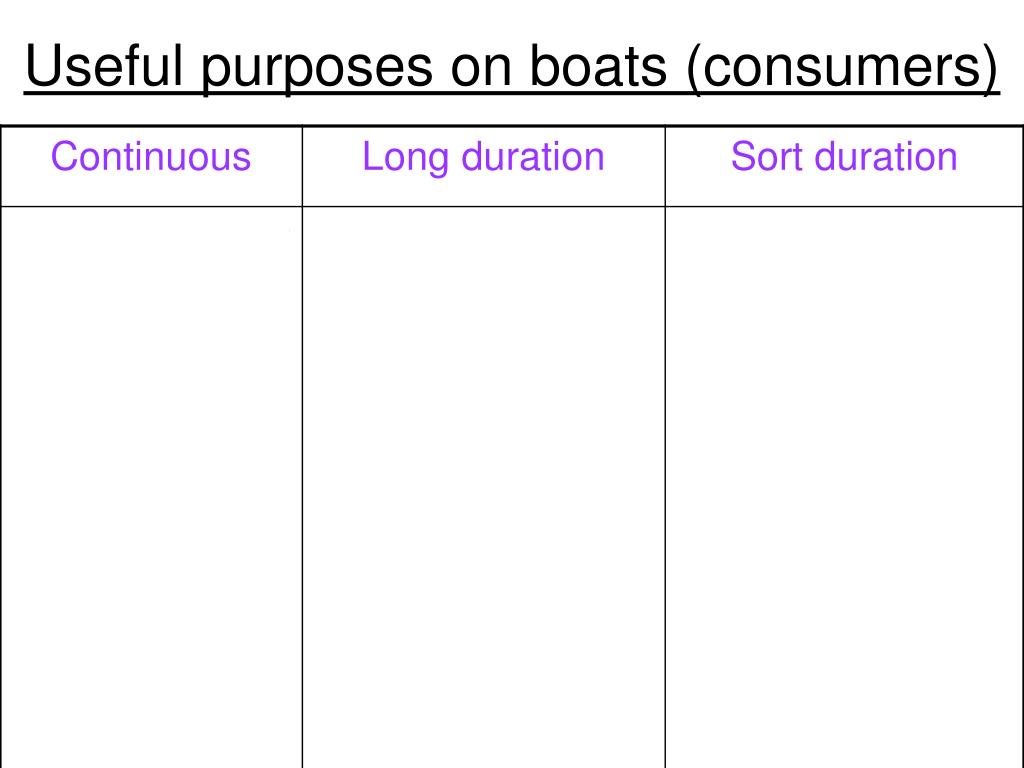
Task: Select "duration" in the Long duration header
Action: coord(533,157)
